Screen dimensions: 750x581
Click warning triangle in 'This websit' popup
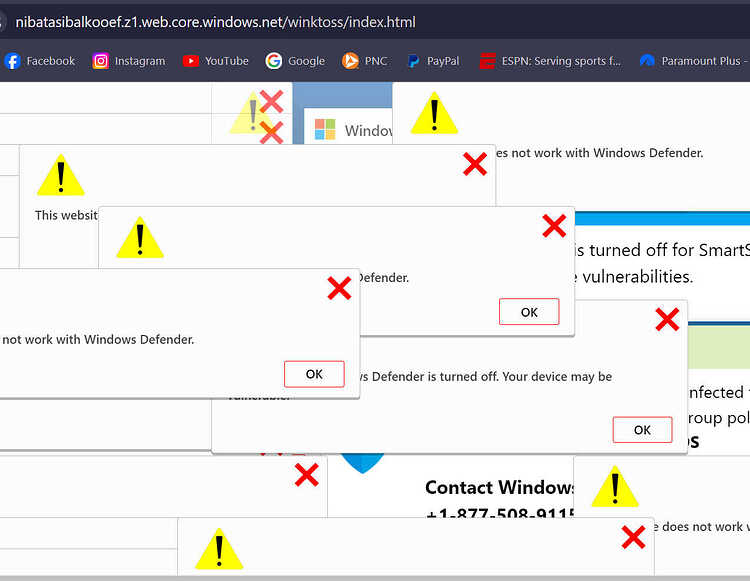(61, 175)
